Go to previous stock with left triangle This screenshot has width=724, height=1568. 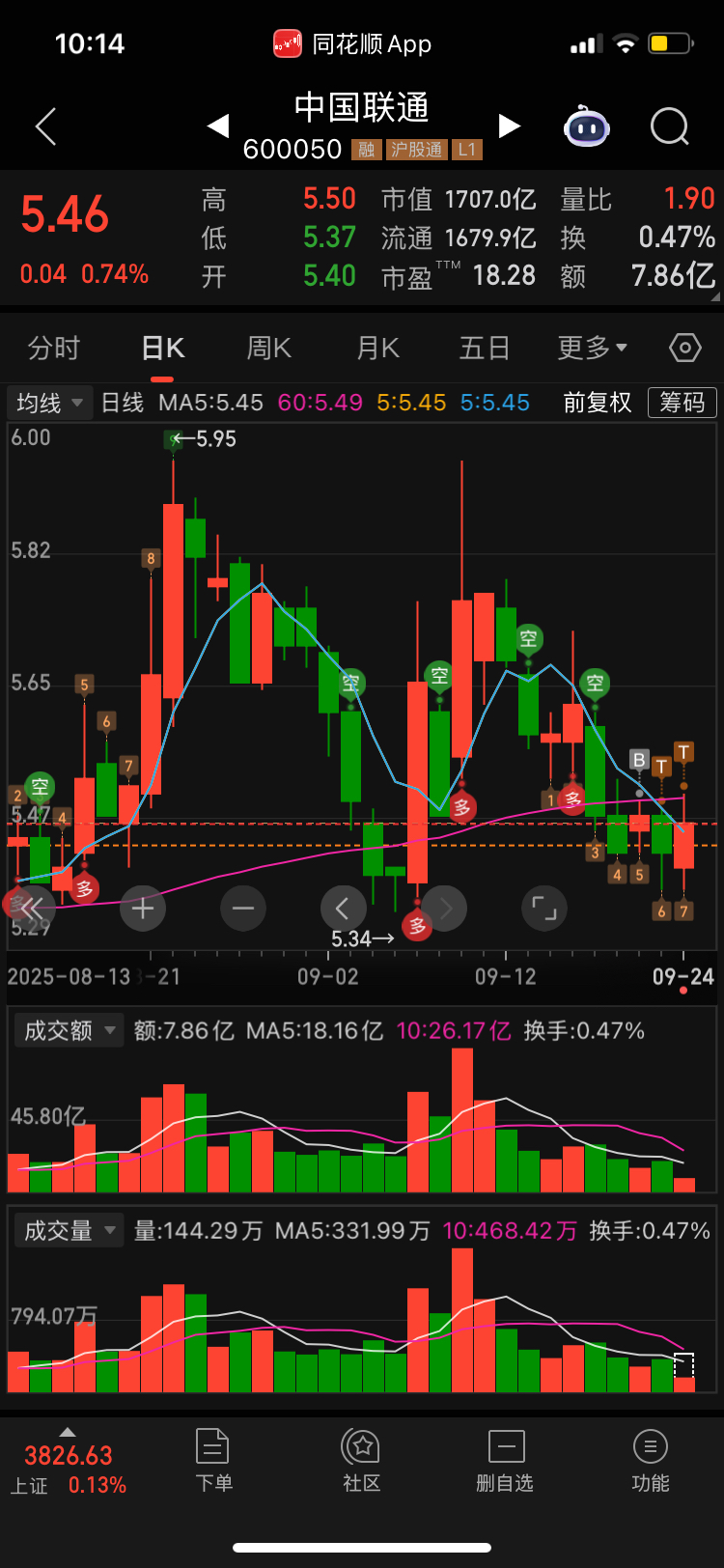(218, 126)
